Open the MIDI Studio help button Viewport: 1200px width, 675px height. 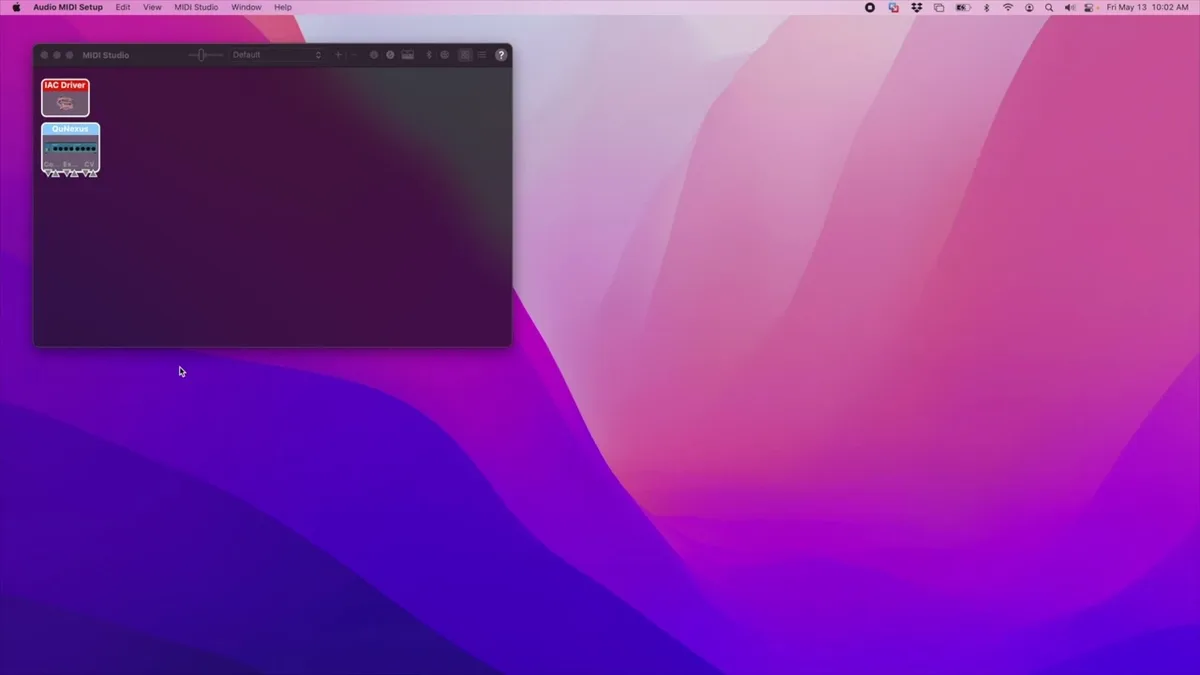point(501,55)
